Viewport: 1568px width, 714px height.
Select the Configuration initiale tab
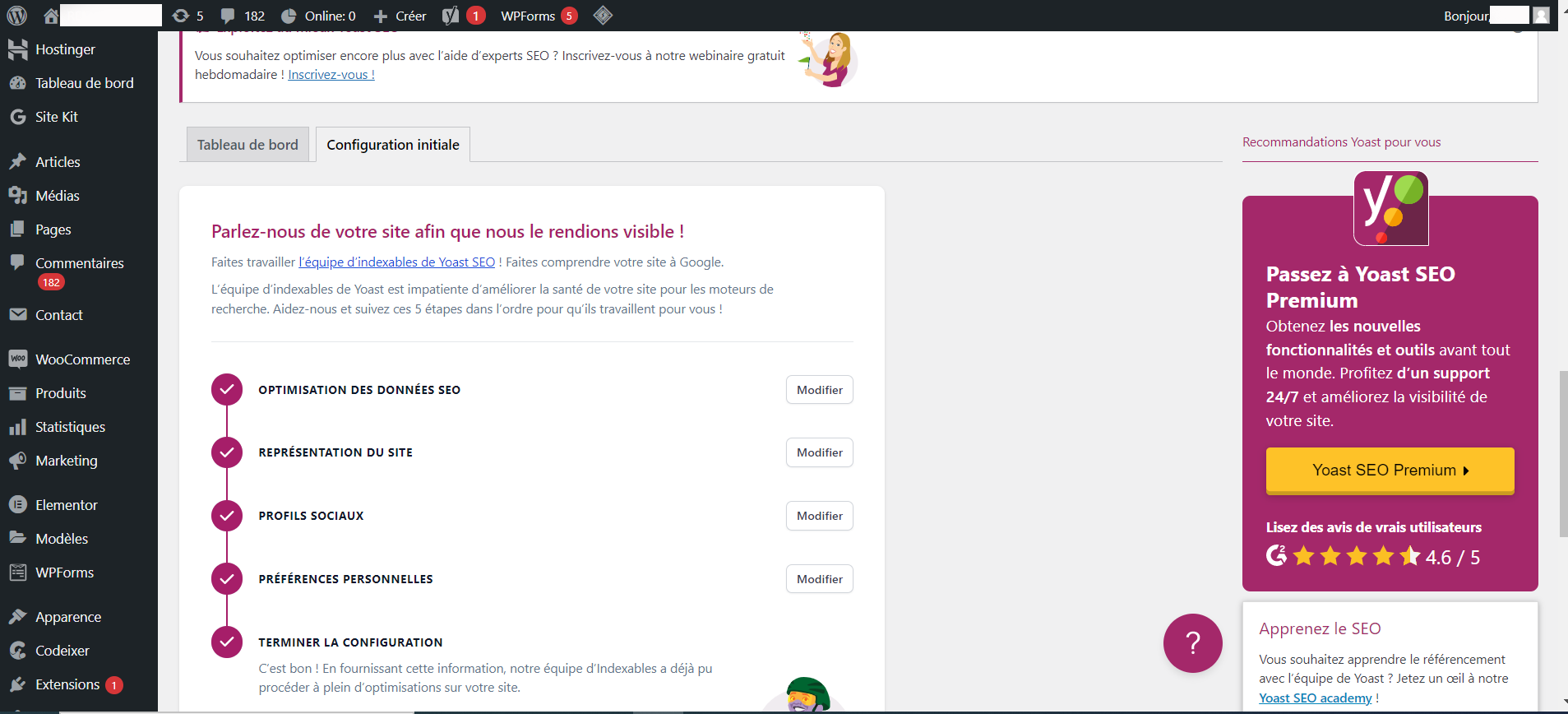click(393, 145)
